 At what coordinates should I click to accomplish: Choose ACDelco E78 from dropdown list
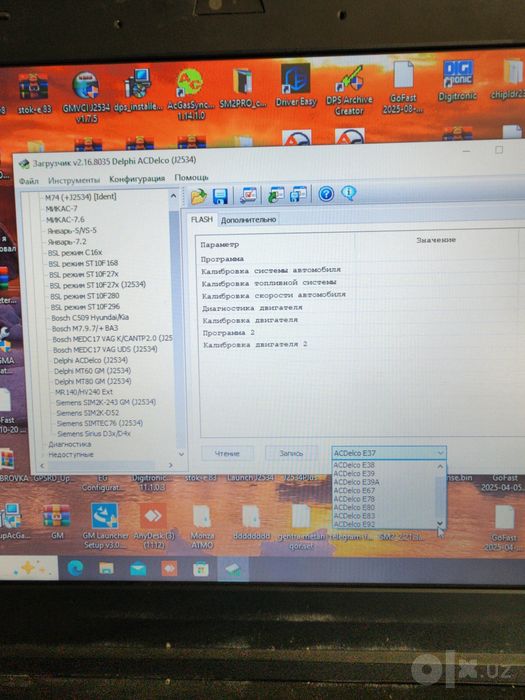[x=383, y=499]
